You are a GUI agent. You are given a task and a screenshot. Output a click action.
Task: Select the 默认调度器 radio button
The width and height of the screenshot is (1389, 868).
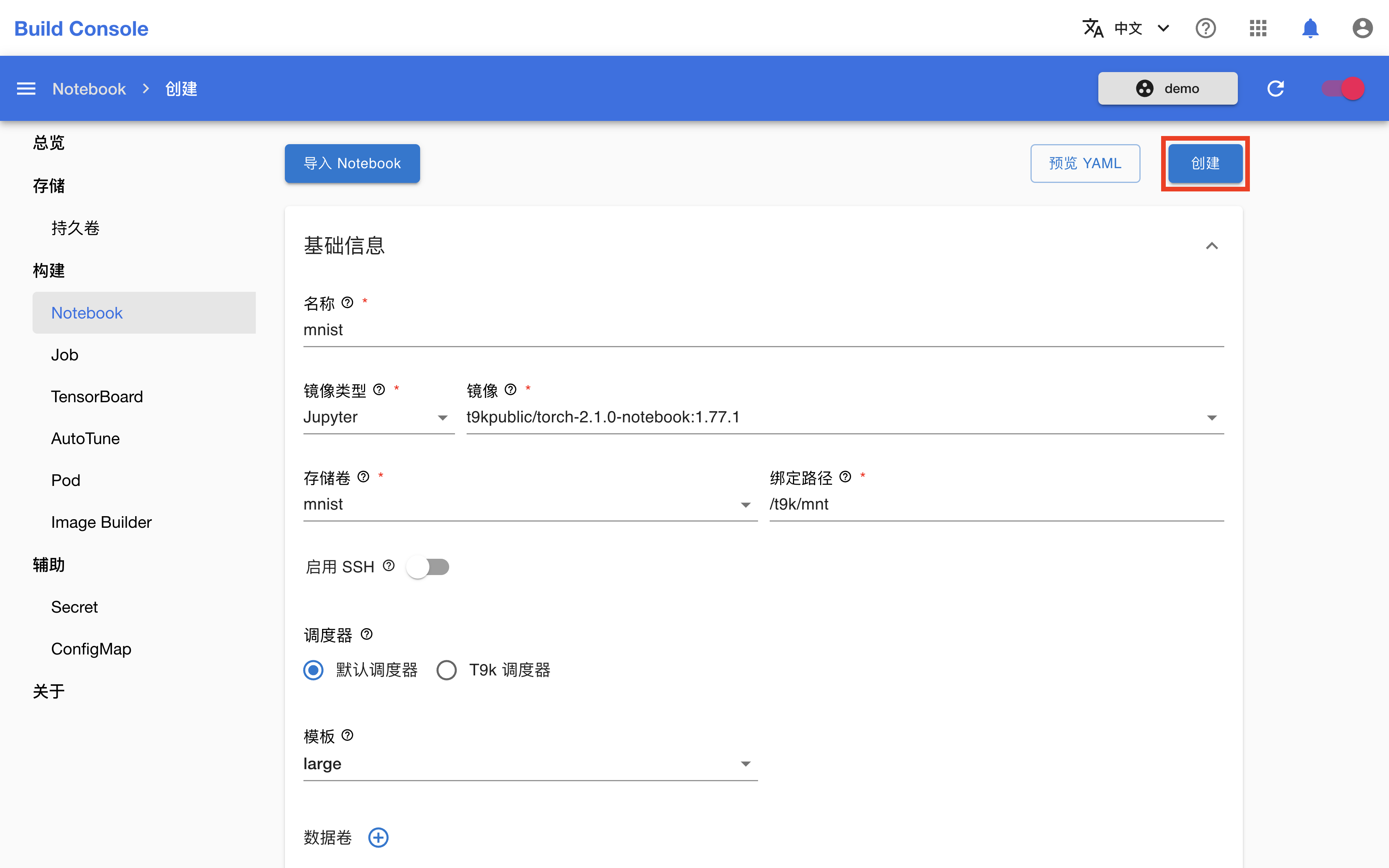[314, 670]
